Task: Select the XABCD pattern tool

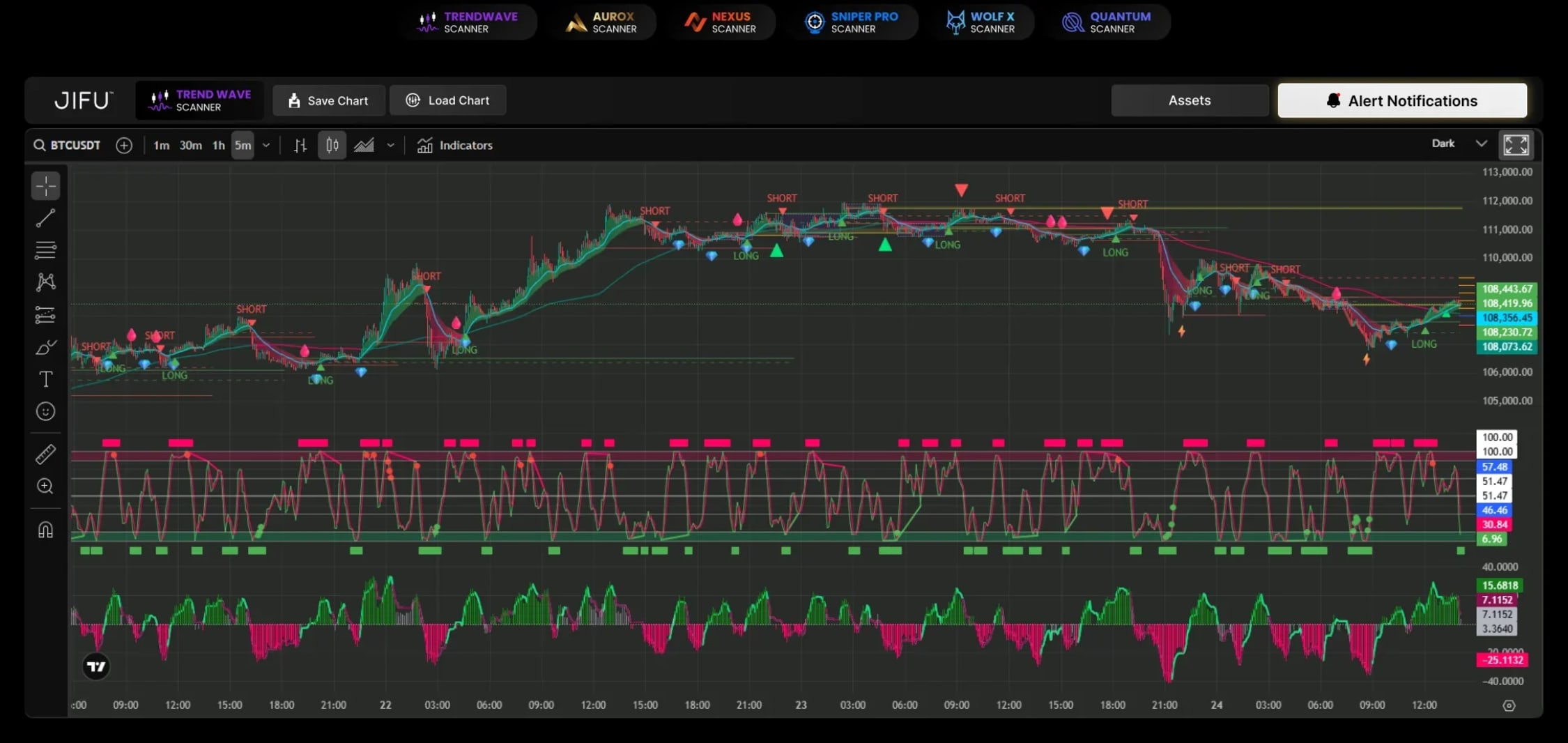Action: point(46,282)
